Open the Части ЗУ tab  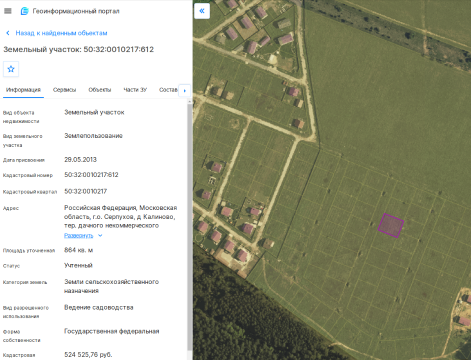tap(135, 90)
